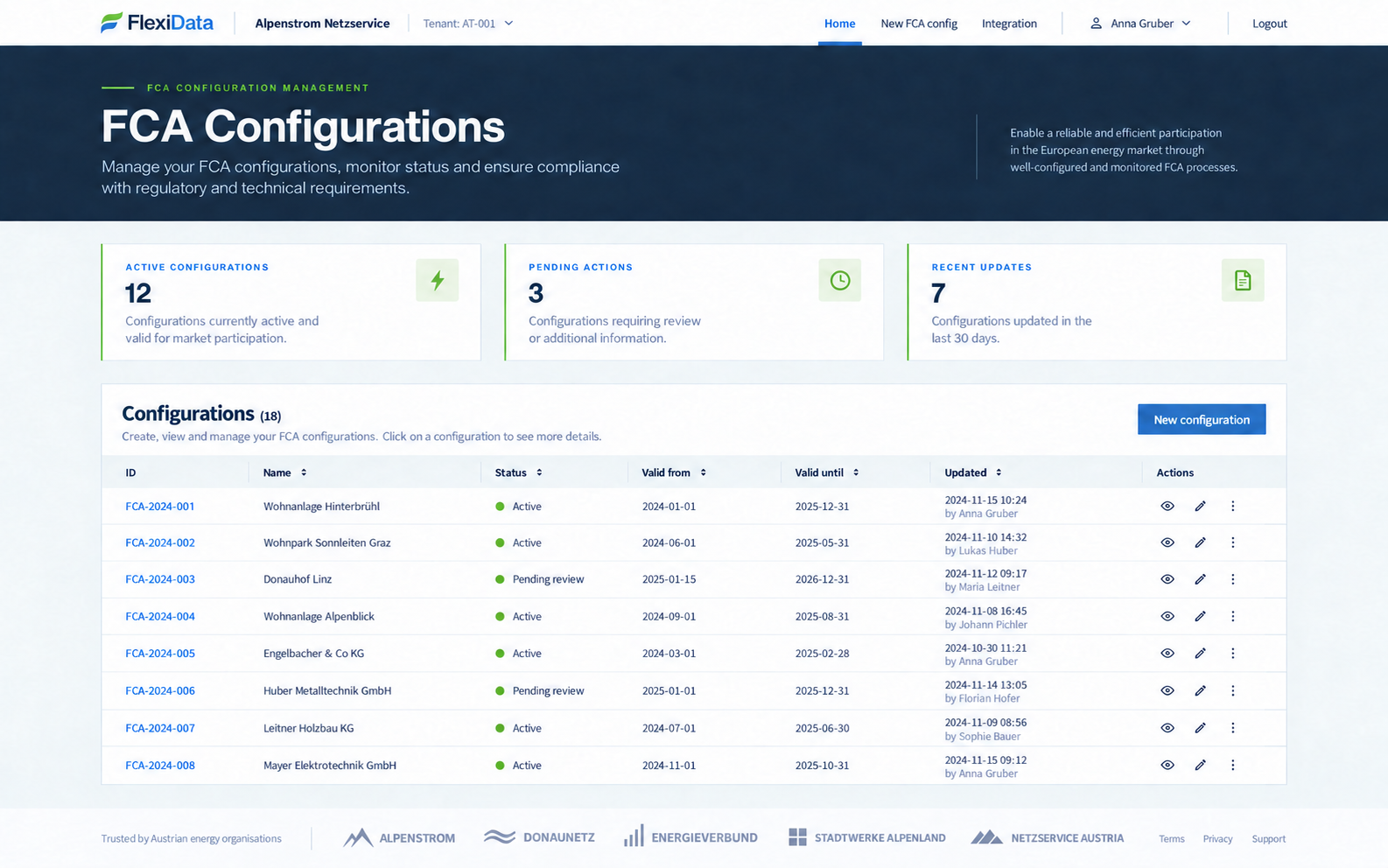The width and height of the screenshot is (1388, 868).
Task: Click clock icon on Pending Actions card
Action: click(x=840, y=280)
